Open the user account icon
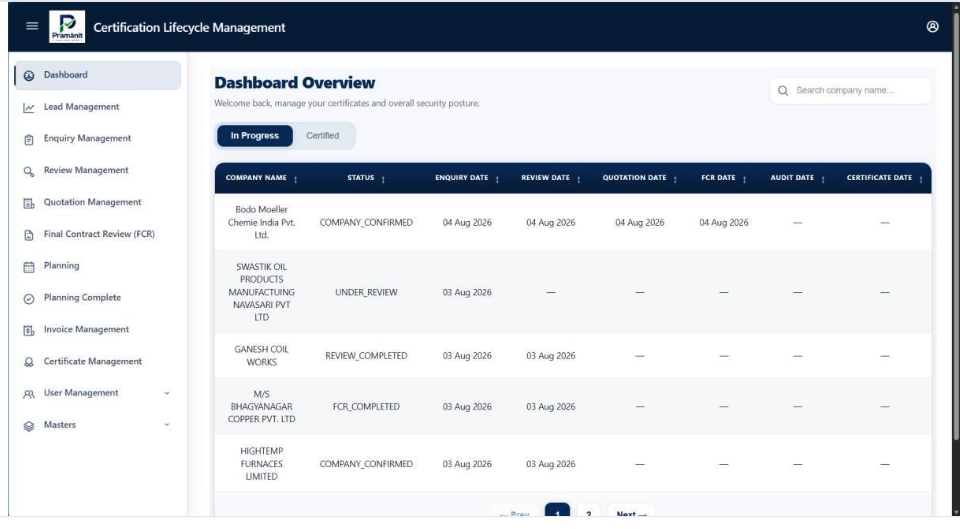 [x=932, y=26]
